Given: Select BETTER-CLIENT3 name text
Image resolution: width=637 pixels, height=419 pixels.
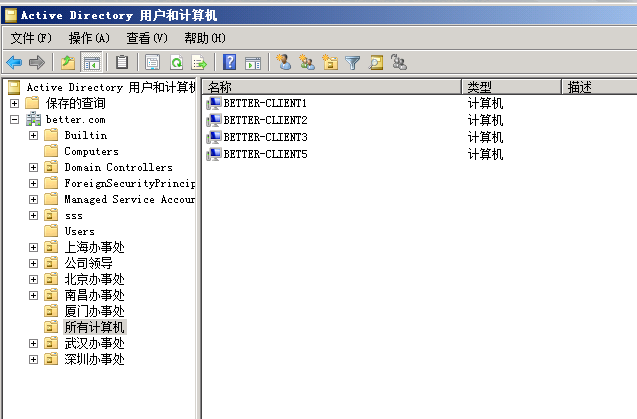Looking at the screenshot, I should (265, 137).
